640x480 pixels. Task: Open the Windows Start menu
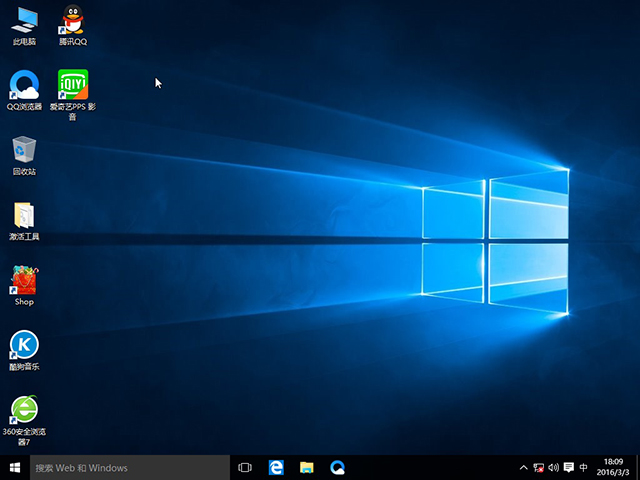[15, 467]
